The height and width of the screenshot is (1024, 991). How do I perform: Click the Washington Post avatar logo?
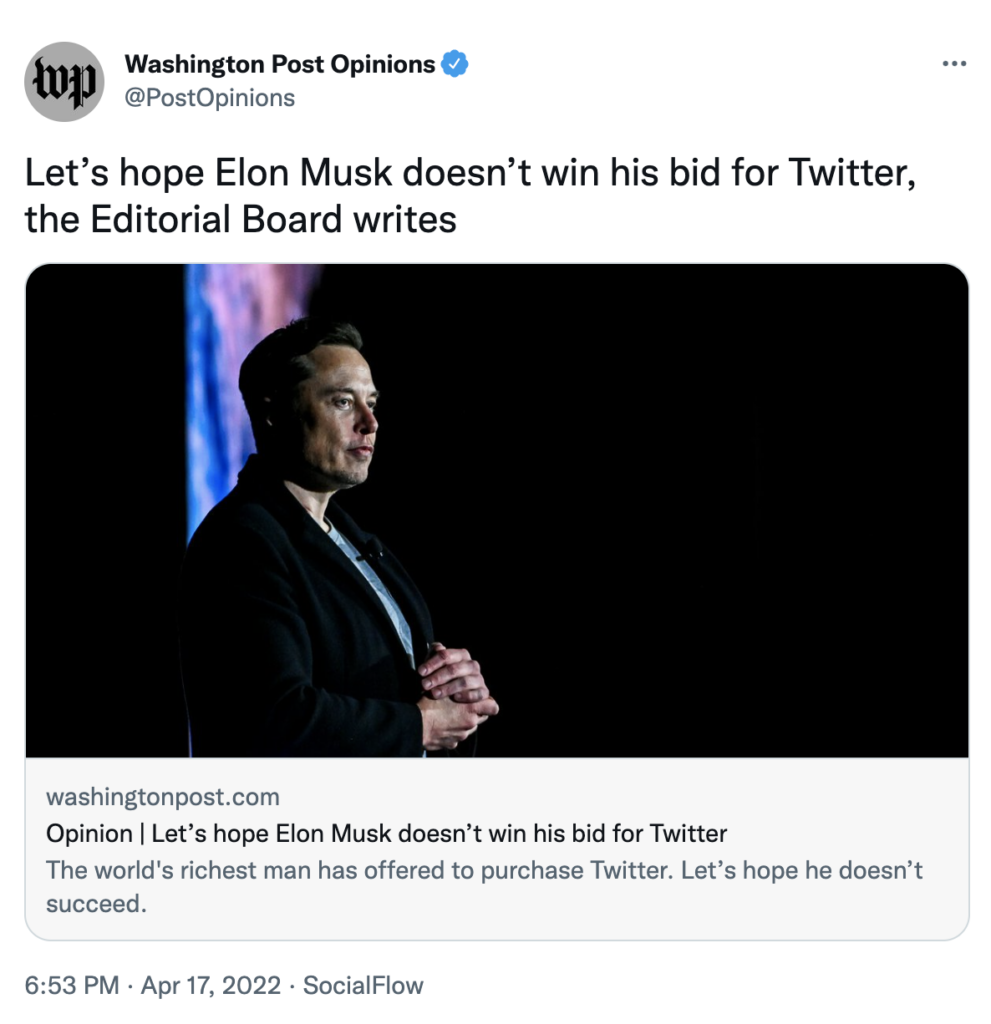click(64, 82)
